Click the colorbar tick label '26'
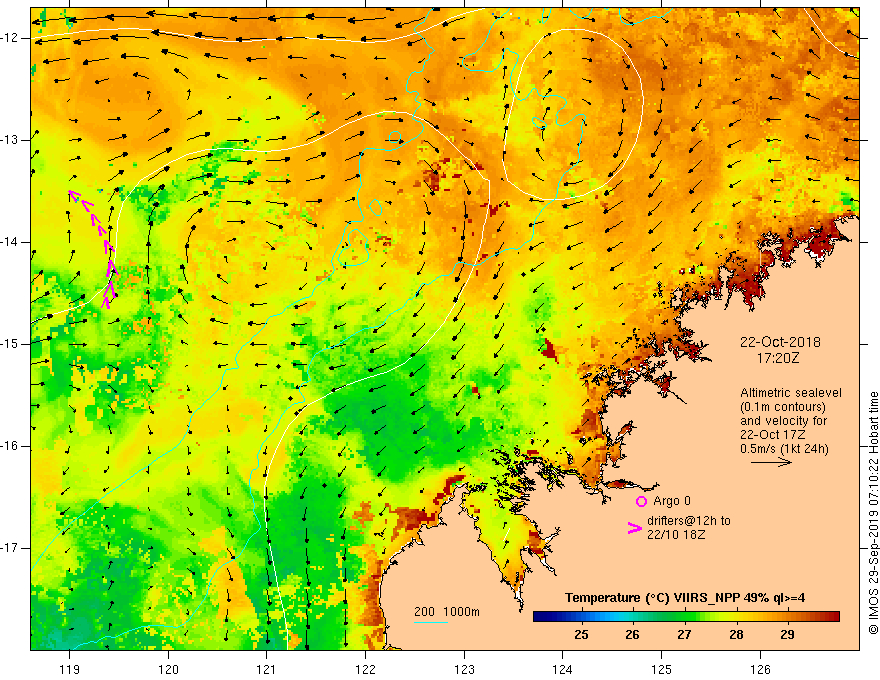Viewport: 880px width, 680px height. 632,635
